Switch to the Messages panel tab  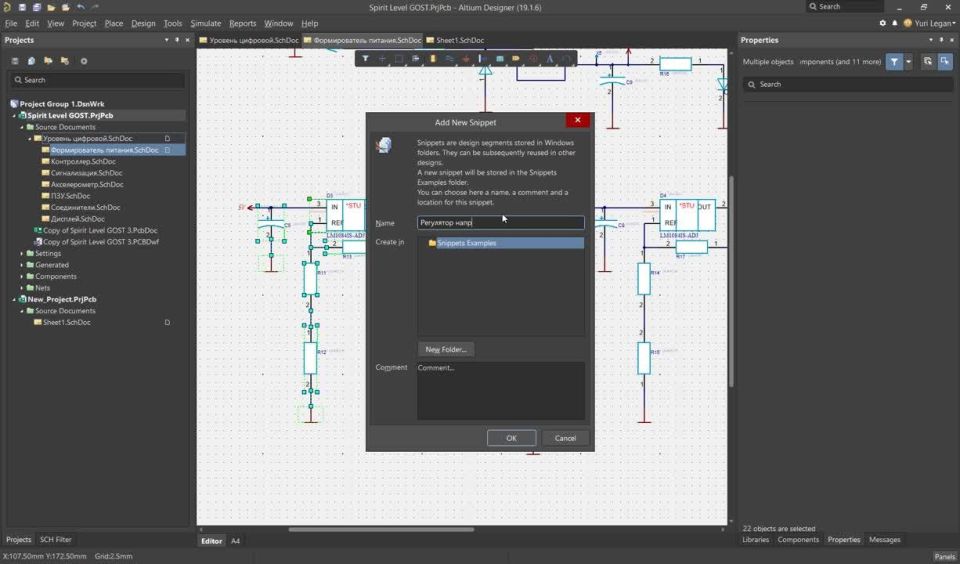click(885, 540)
